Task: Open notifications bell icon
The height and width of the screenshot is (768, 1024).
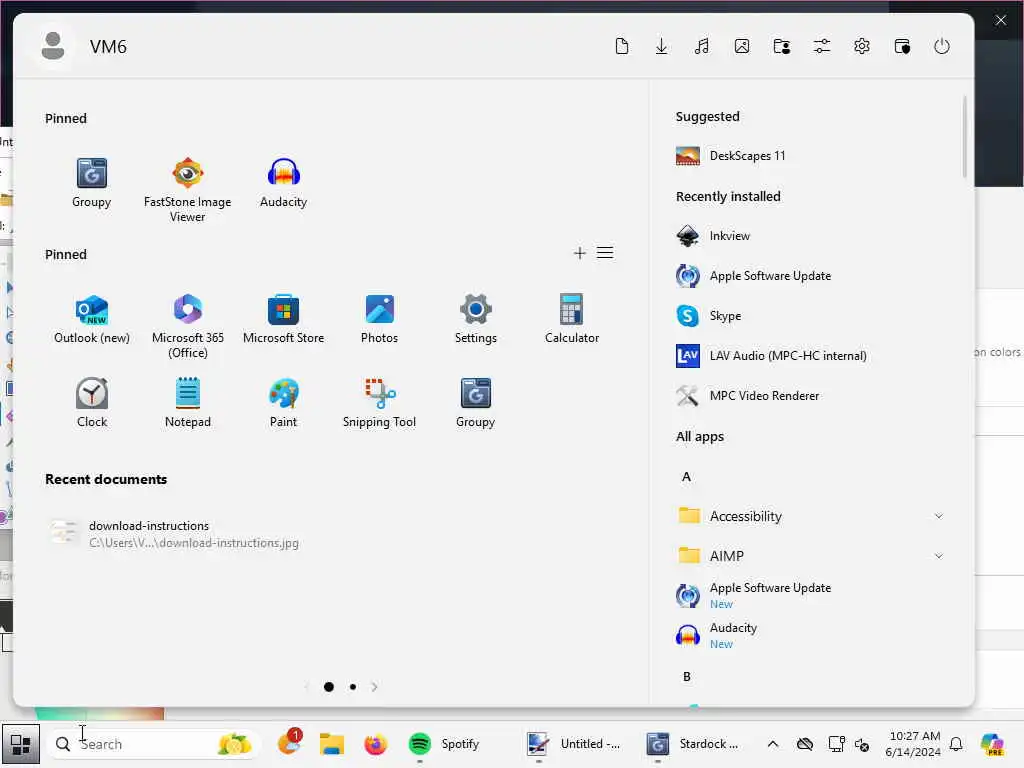Action: (x=956, y=744)
